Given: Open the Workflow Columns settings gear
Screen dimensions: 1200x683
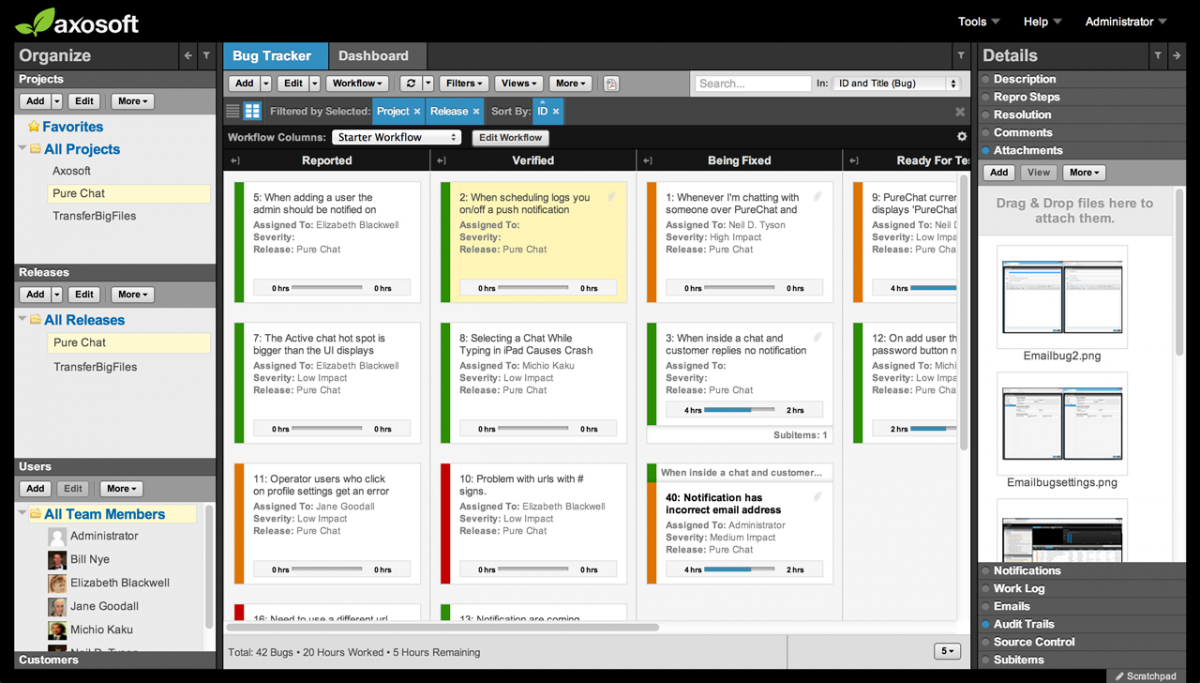Looking at the screenshot, I should tap(960, 135).
